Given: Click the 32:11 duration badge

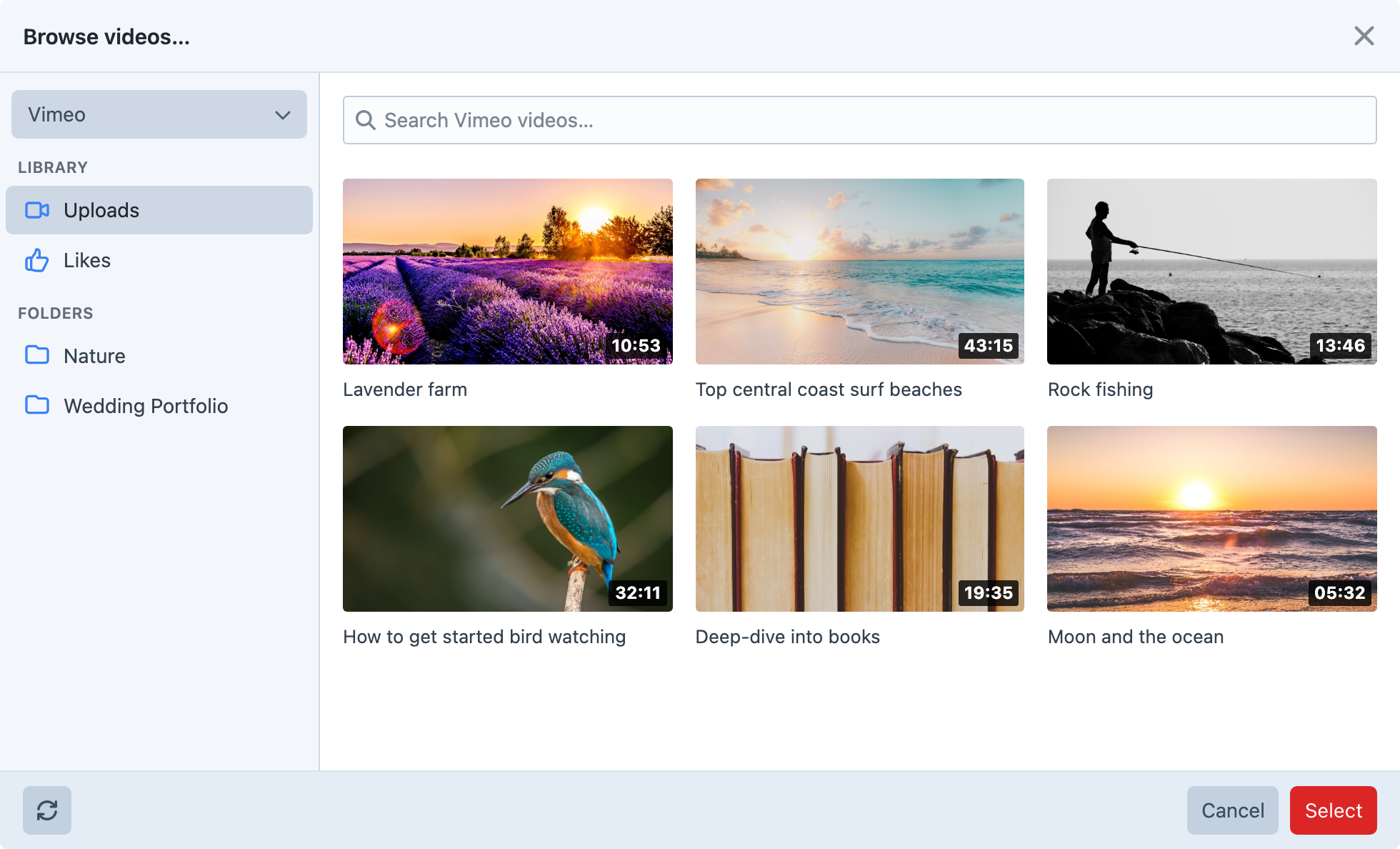Looking at the screenshot, I should click(x=638, y=593).
